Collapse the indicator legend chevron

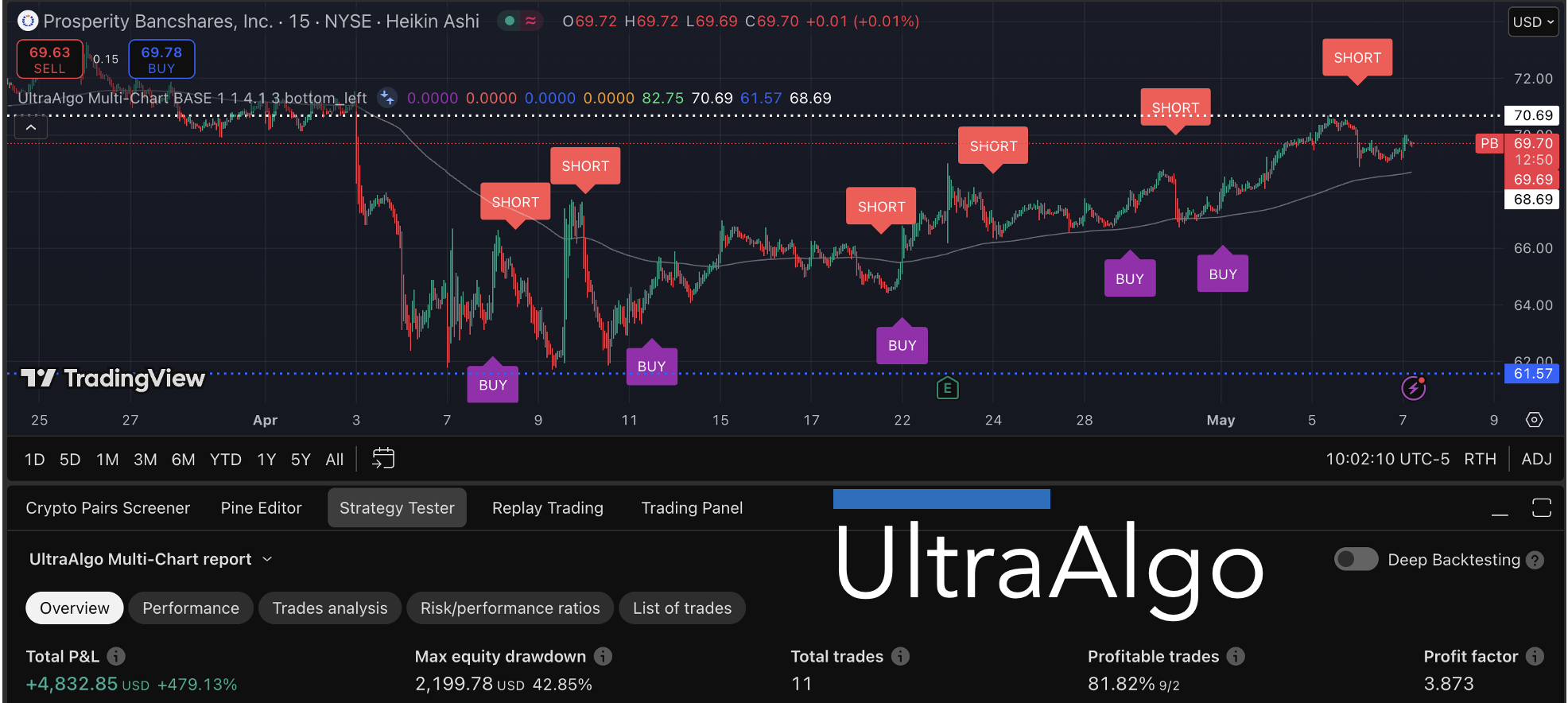click(31, 127)
